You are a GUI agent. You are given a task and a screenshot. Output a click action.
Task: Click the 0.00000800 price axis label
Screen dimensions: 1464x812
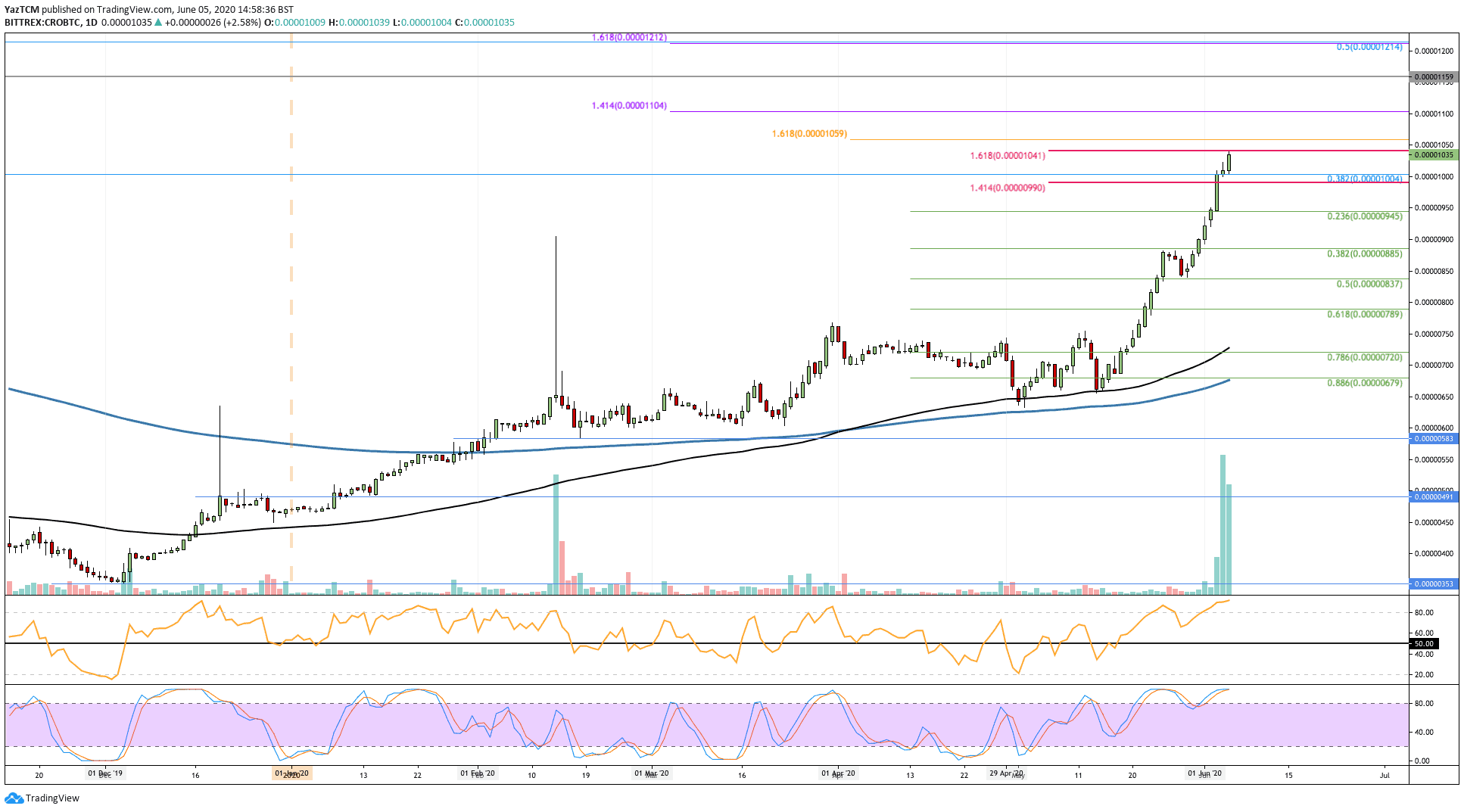click(1434, 303)
